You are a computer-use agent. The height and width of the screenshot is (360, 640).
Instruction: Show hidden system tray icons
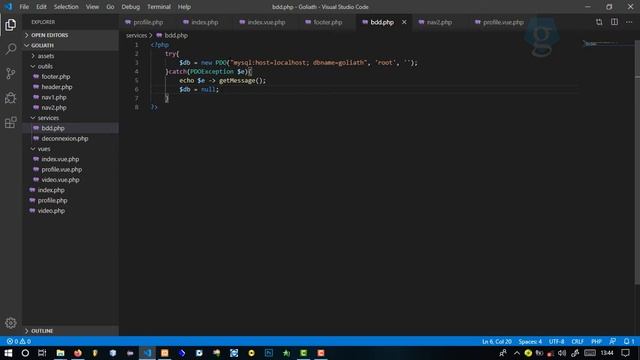[x=517, y=353]
